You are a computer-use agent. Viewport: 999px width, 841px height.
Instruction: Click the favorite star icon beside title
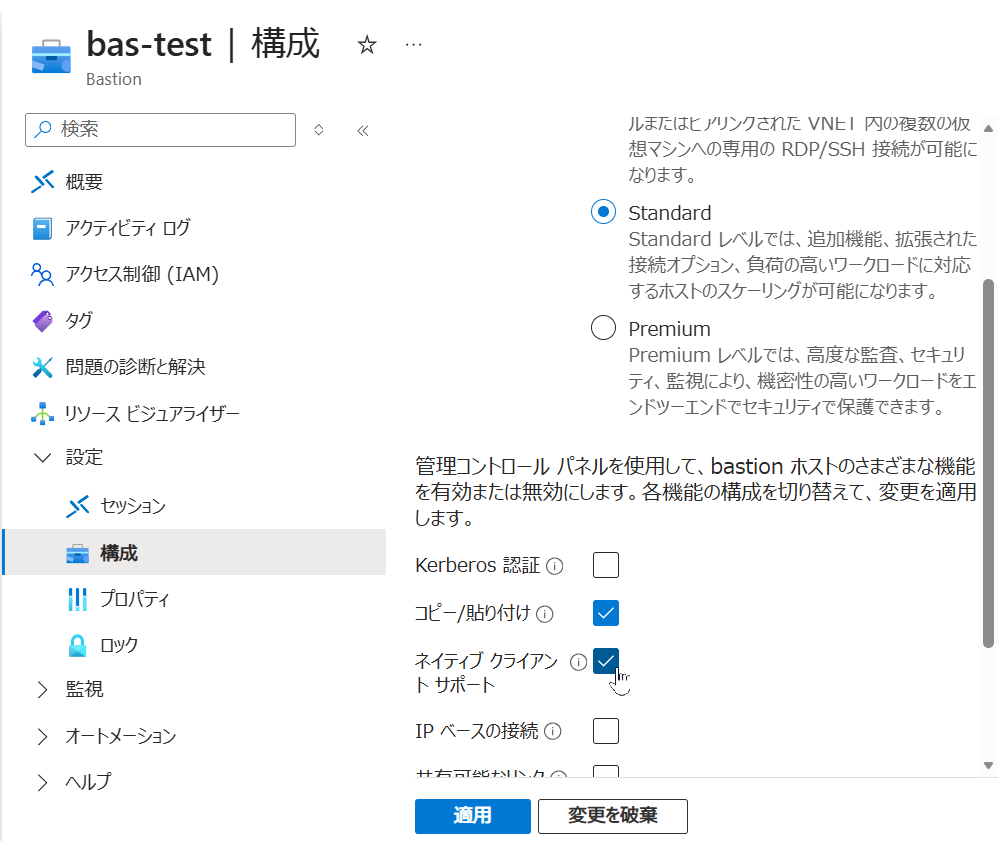[x=367, y=45]
